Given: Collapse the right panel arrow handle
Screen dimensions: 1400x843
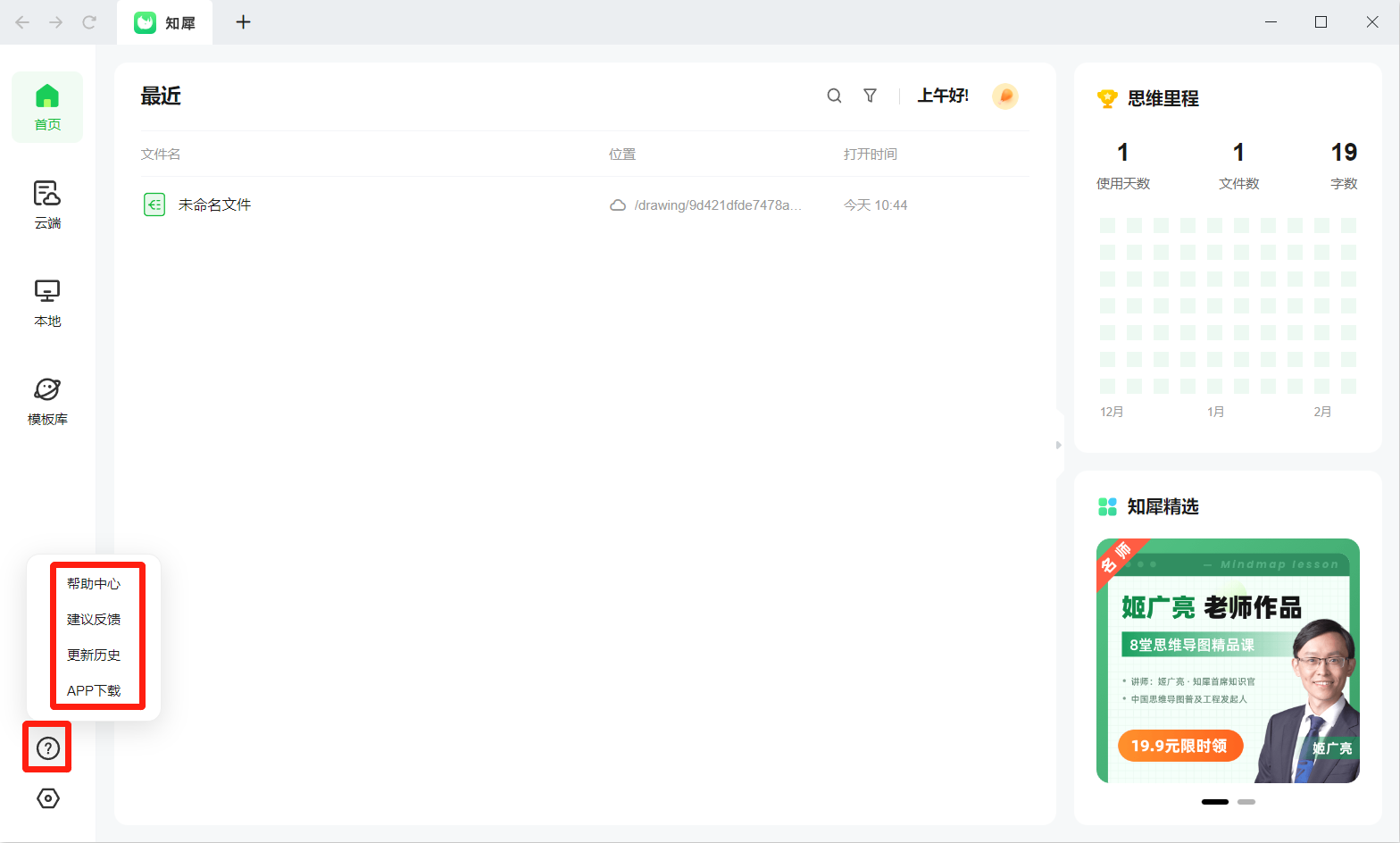Looking at the screenshot, I should (x=1059, y=445).
